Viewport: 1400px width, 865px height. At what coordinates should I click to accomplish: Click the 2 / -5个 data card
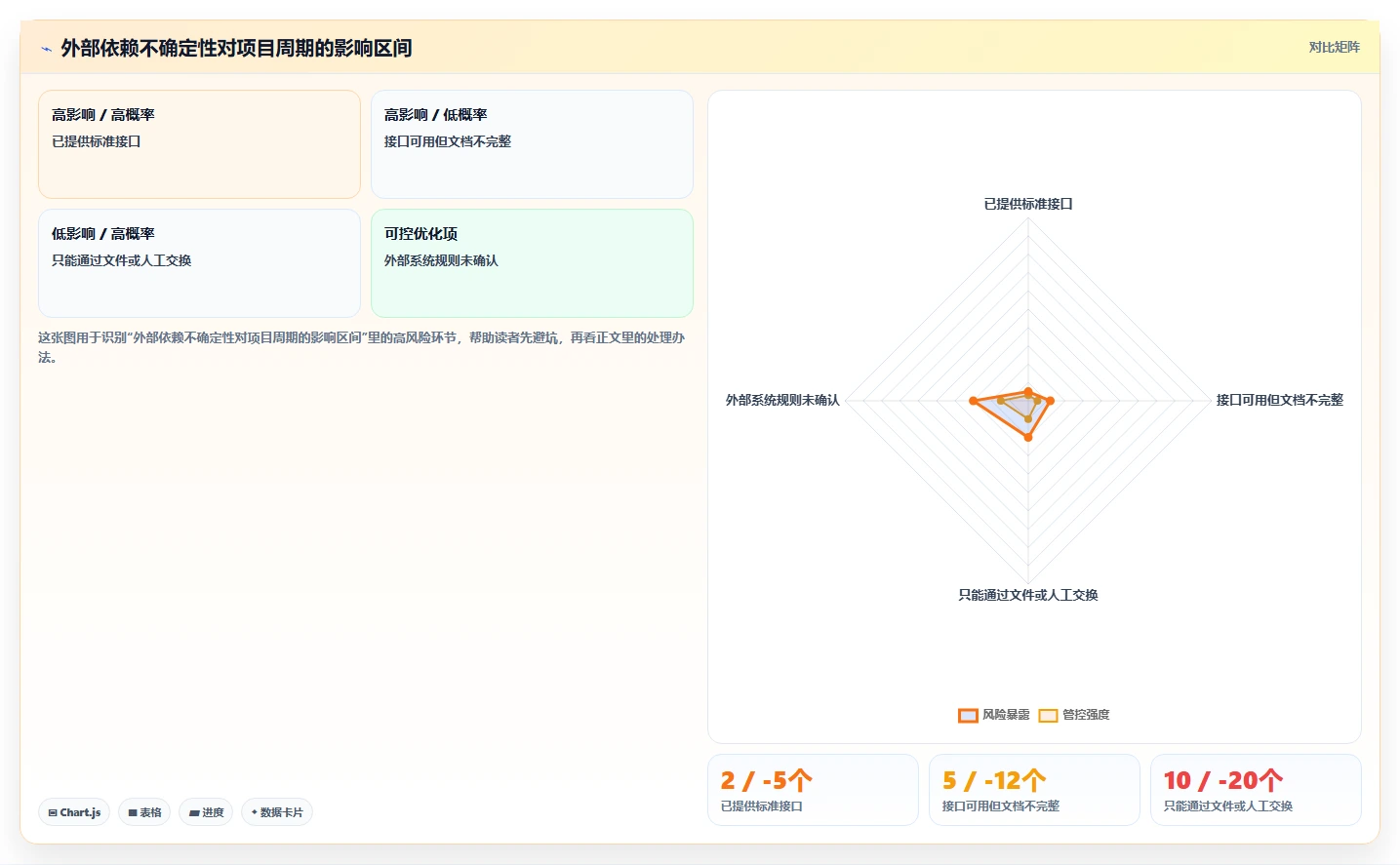click(813, 790)
